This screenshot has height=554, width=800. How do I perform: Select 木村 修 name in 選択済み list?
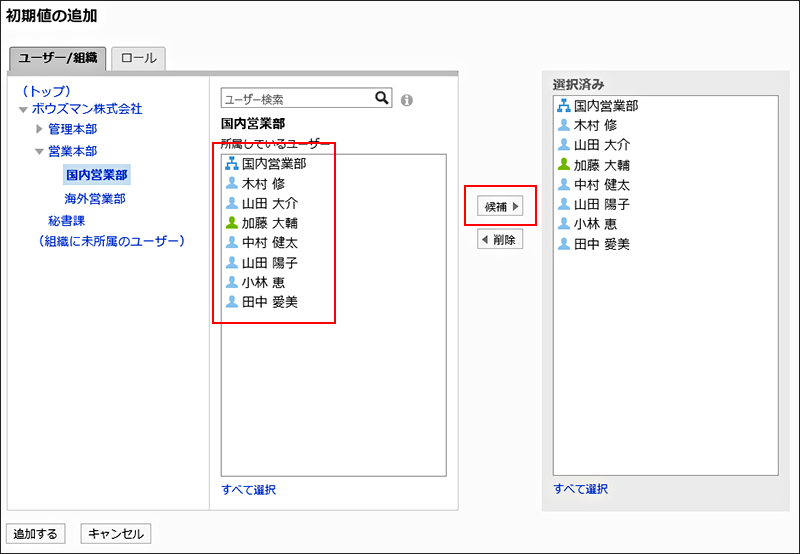pos(595,125)
